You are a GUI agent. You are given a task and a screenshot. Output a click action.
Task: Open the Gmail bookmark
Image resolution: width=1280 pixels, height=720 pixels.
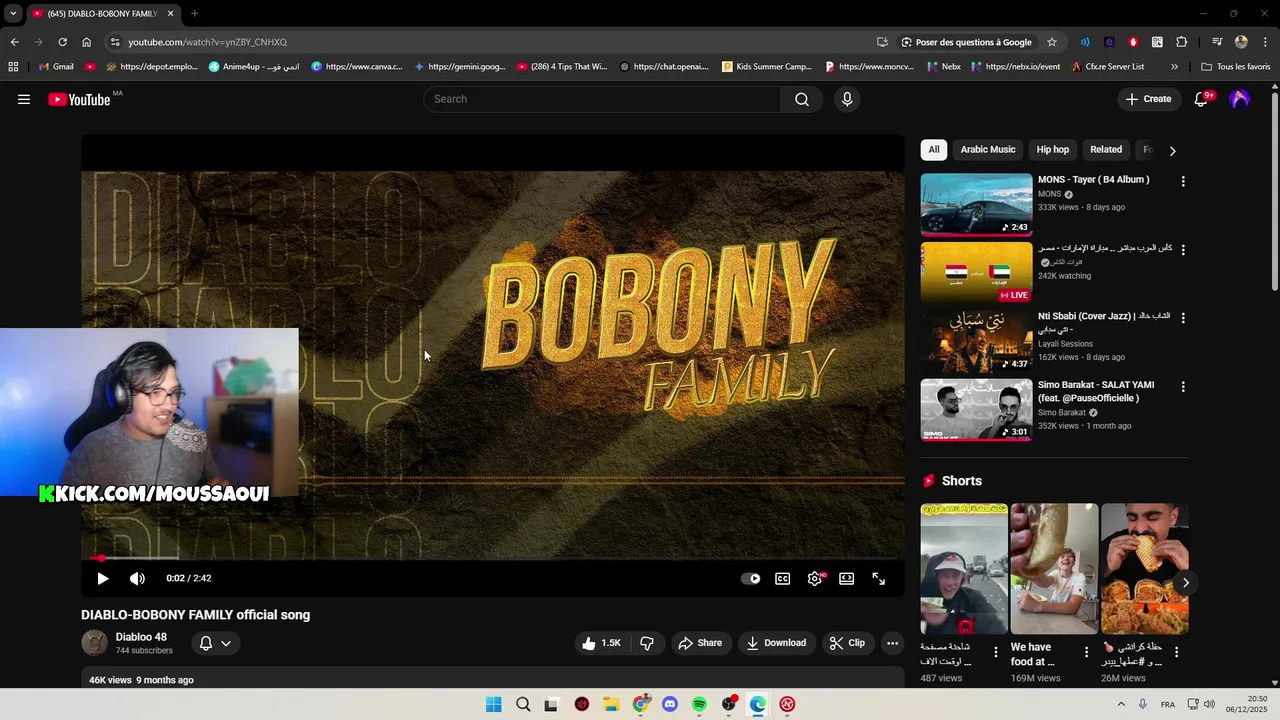click(x=55, y=67)
